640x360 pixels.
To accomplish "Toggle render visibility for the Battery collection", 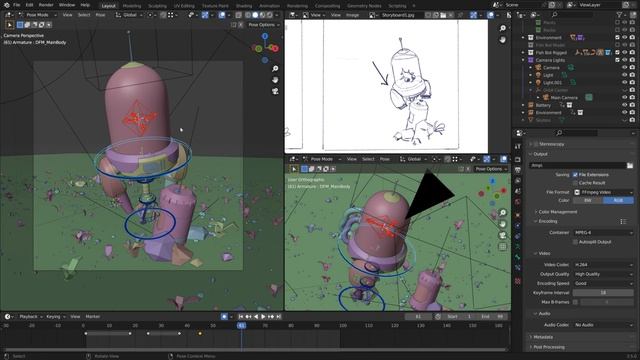I will pyautogui.click(x=632, y=105).
